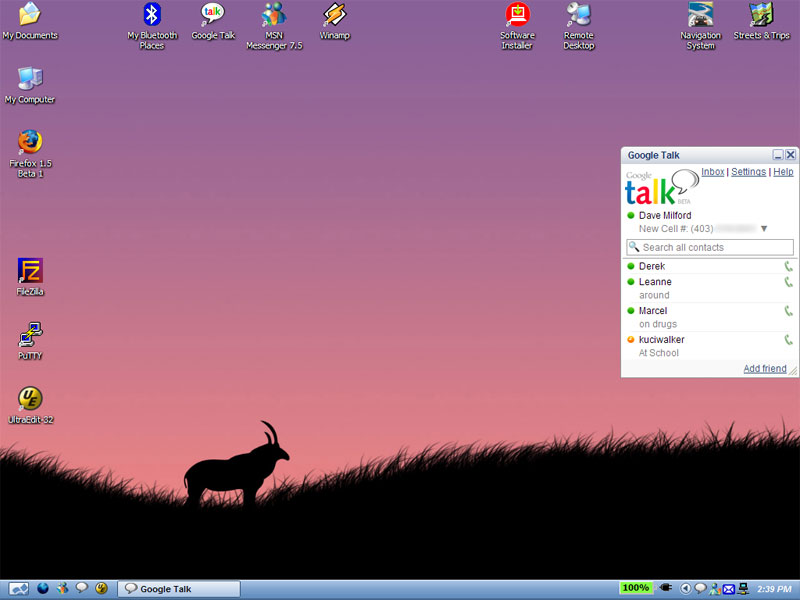Select the Firefox 1.5 Beta 1 icon

point(30,142)
